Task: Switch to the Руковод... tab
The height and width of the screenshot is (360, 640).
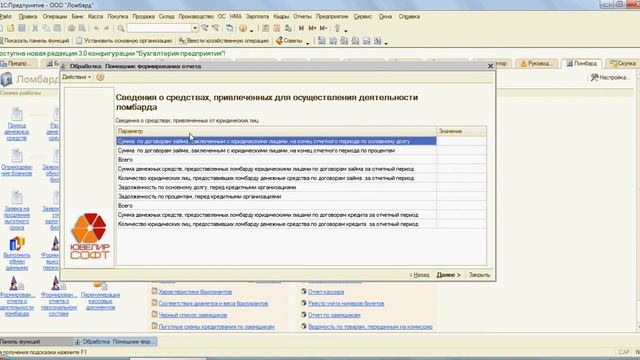Action: coord(536,63)
